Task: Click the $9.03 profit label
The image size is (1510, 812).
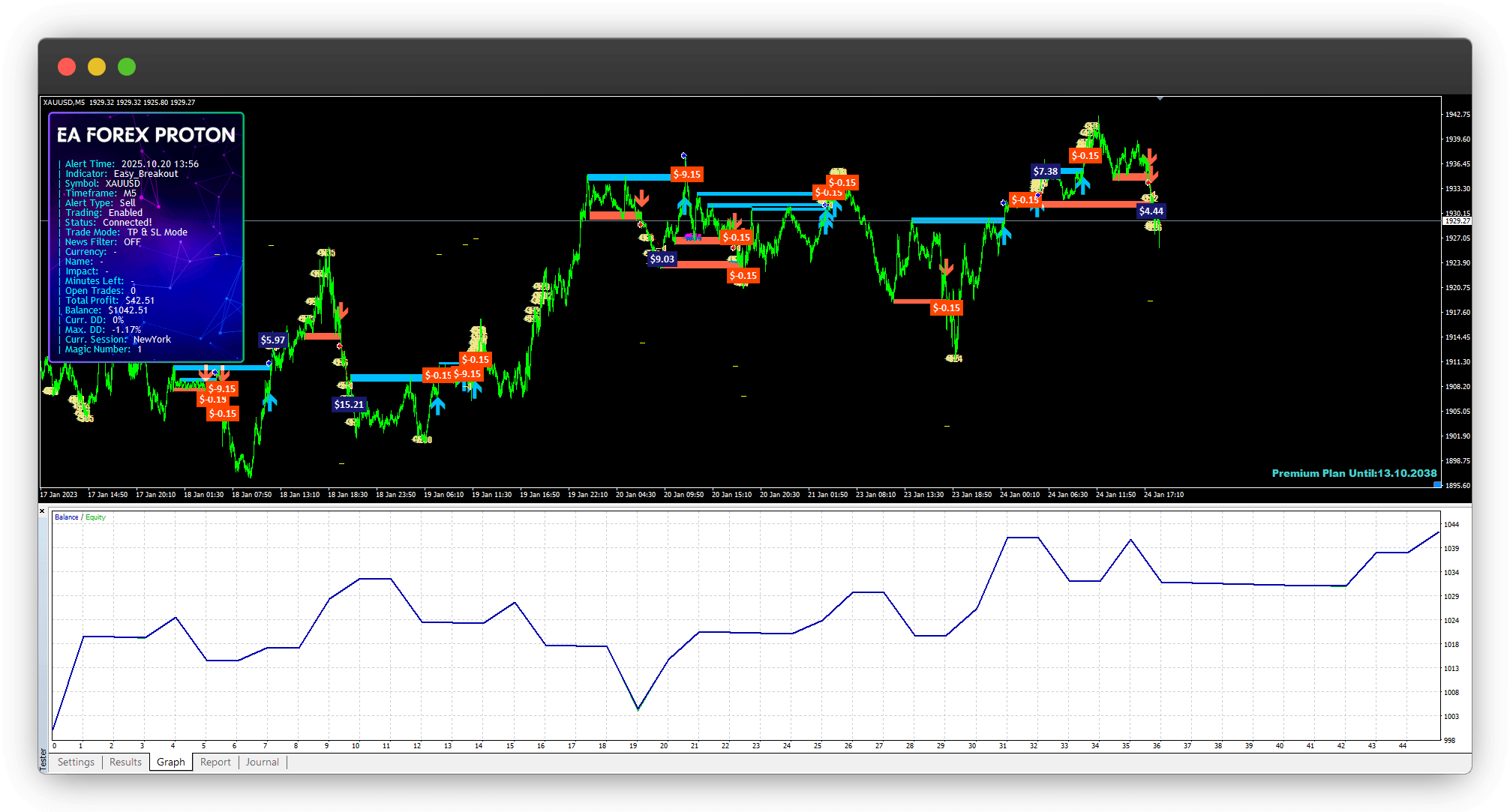Action: pyautogui.click(x=662, y=259)
